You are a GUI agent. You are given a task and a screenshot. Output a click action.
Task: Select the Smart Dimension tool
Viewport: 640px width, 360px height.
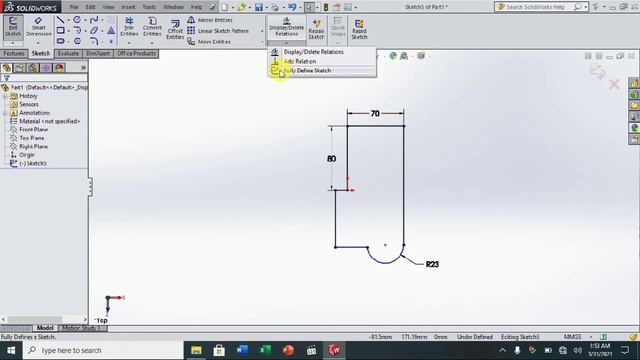[x=38, y=27]
